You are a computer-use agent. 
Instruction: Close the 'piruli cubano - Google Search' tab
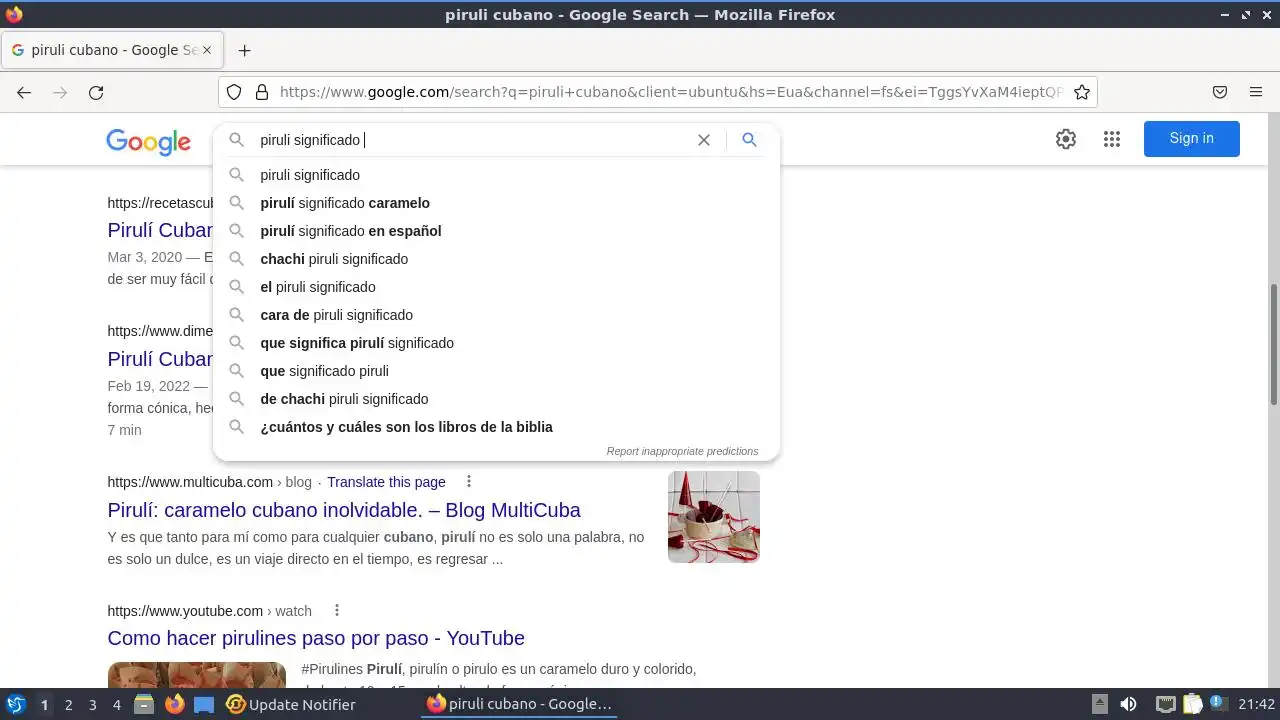click(x=208, y=50)
